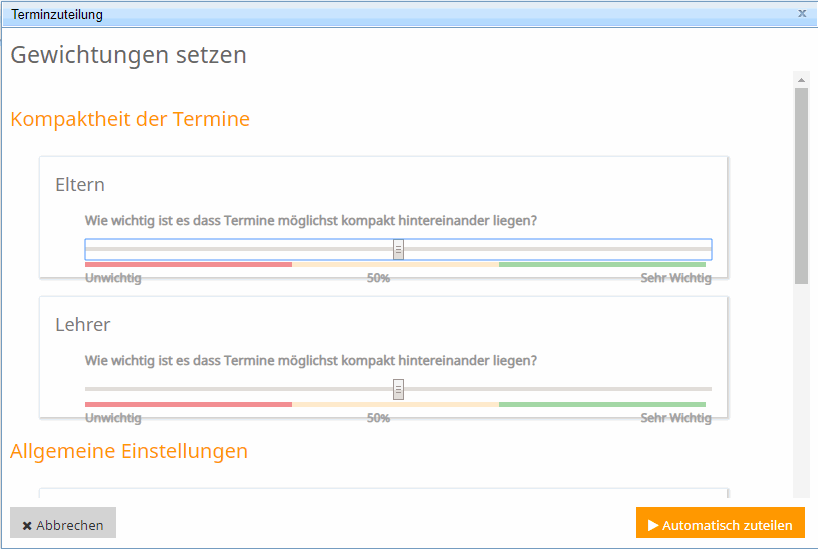Close the Terminzuteilung dialog
The height and width of the screenshot is (549, 818).
pyautogui.click(x=802, y=14)
